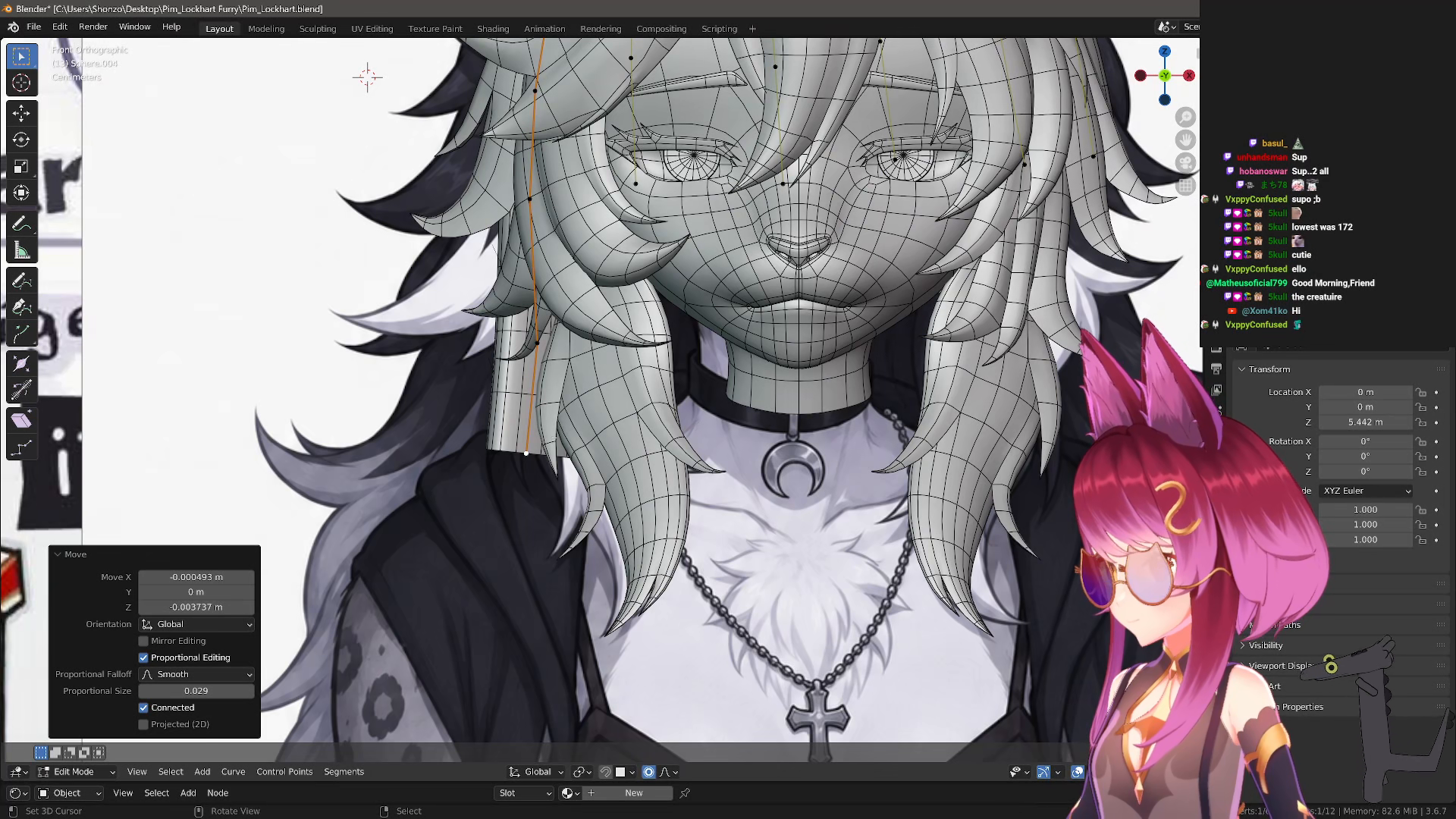Add a new workspace tab with plus
The width and height of the screenshot is (1456, 819).
click(752, 29)
